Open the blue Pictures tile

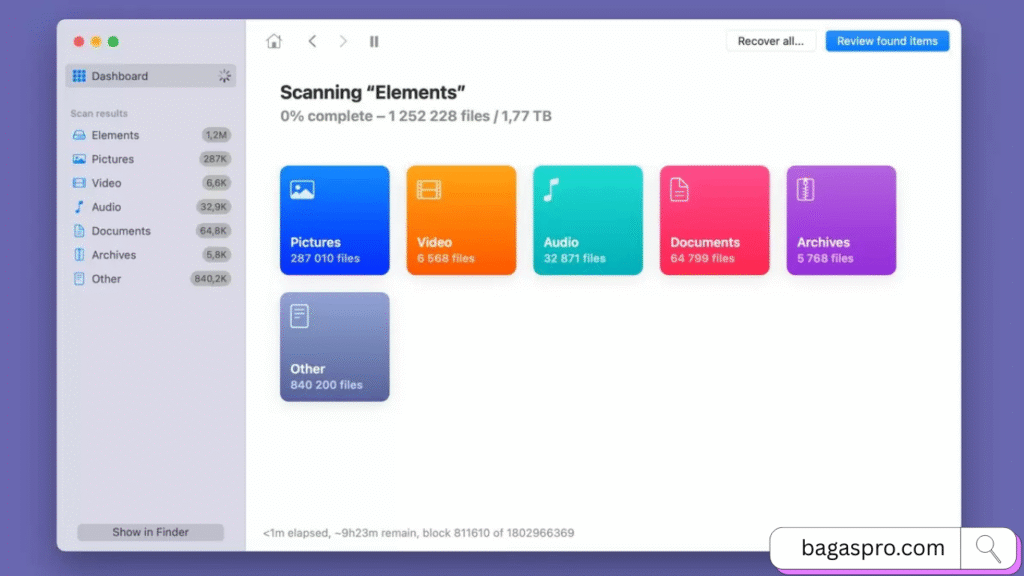334,220
